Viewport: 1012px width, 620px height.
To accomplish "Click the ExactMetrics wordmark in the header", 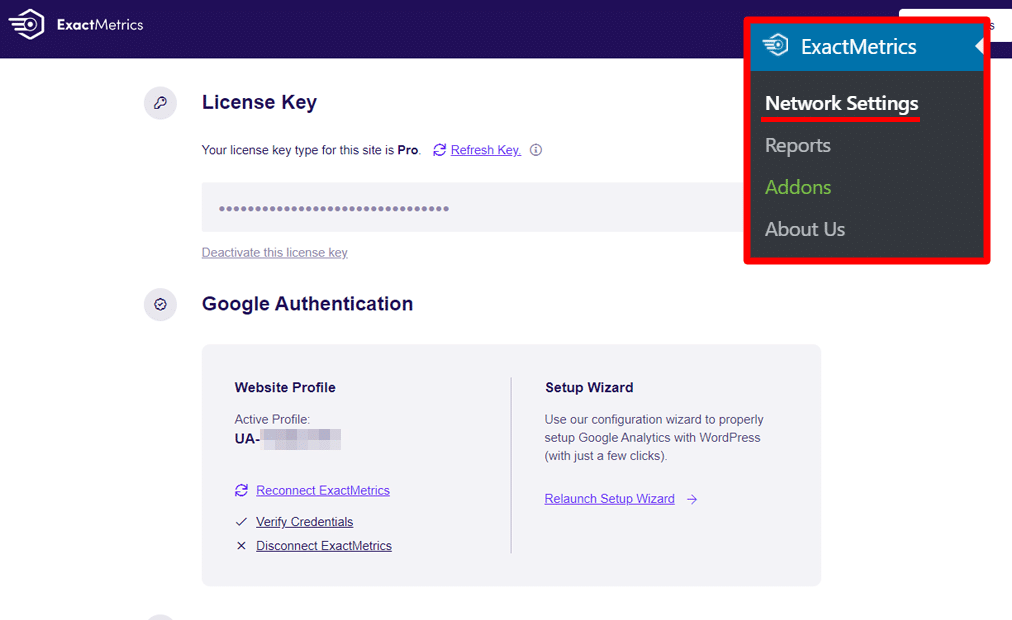I will [100, 25].
